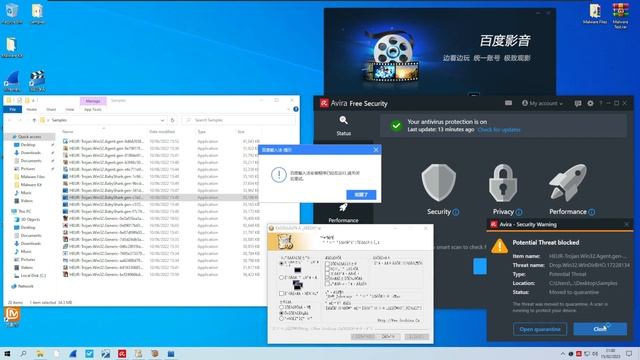Click the Performance rocket icon in Avira main panel
The height and width of the screenshot is (360, 640).
pos(568,183)
